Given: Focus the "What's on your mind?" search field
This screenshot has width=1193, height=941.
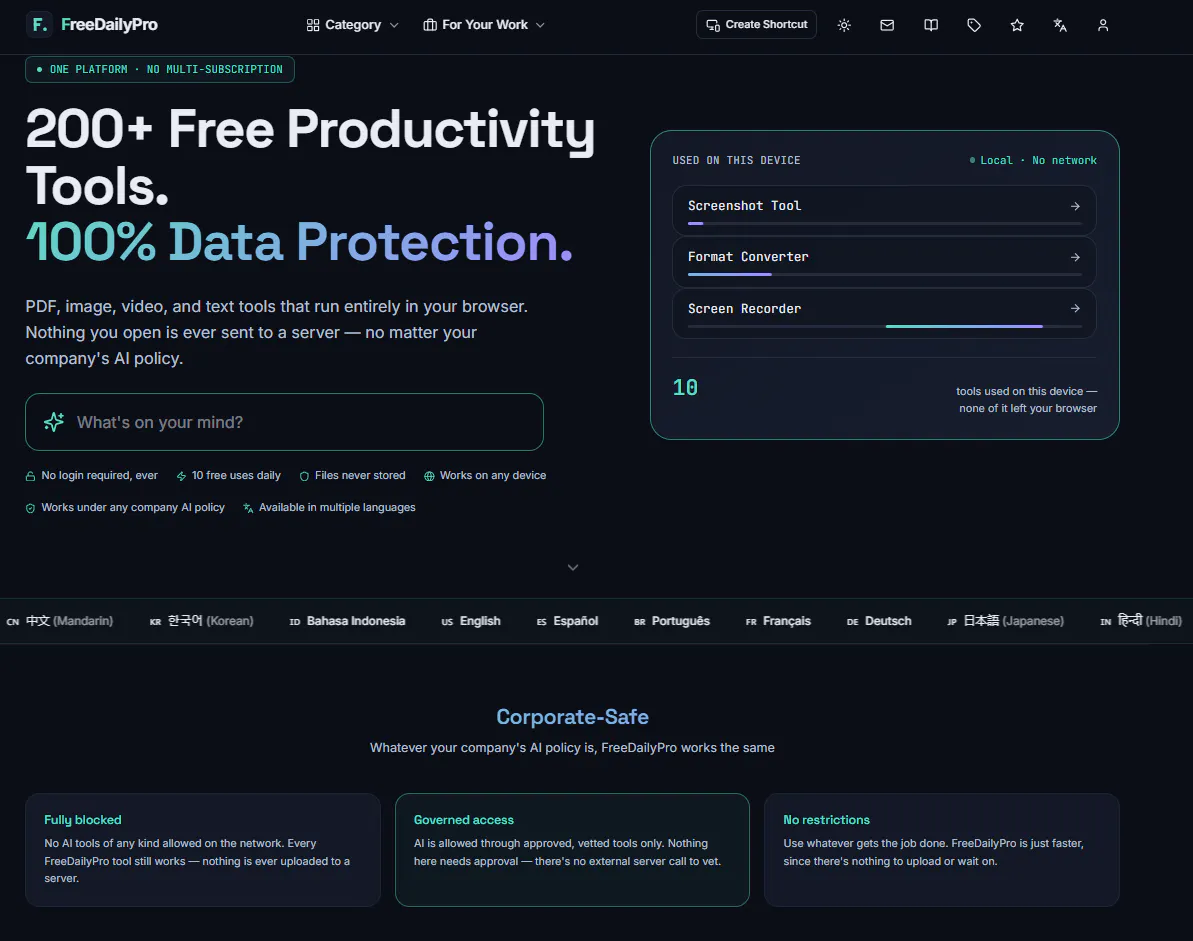Looking at the screenshot, I should (x=284, y=422).
